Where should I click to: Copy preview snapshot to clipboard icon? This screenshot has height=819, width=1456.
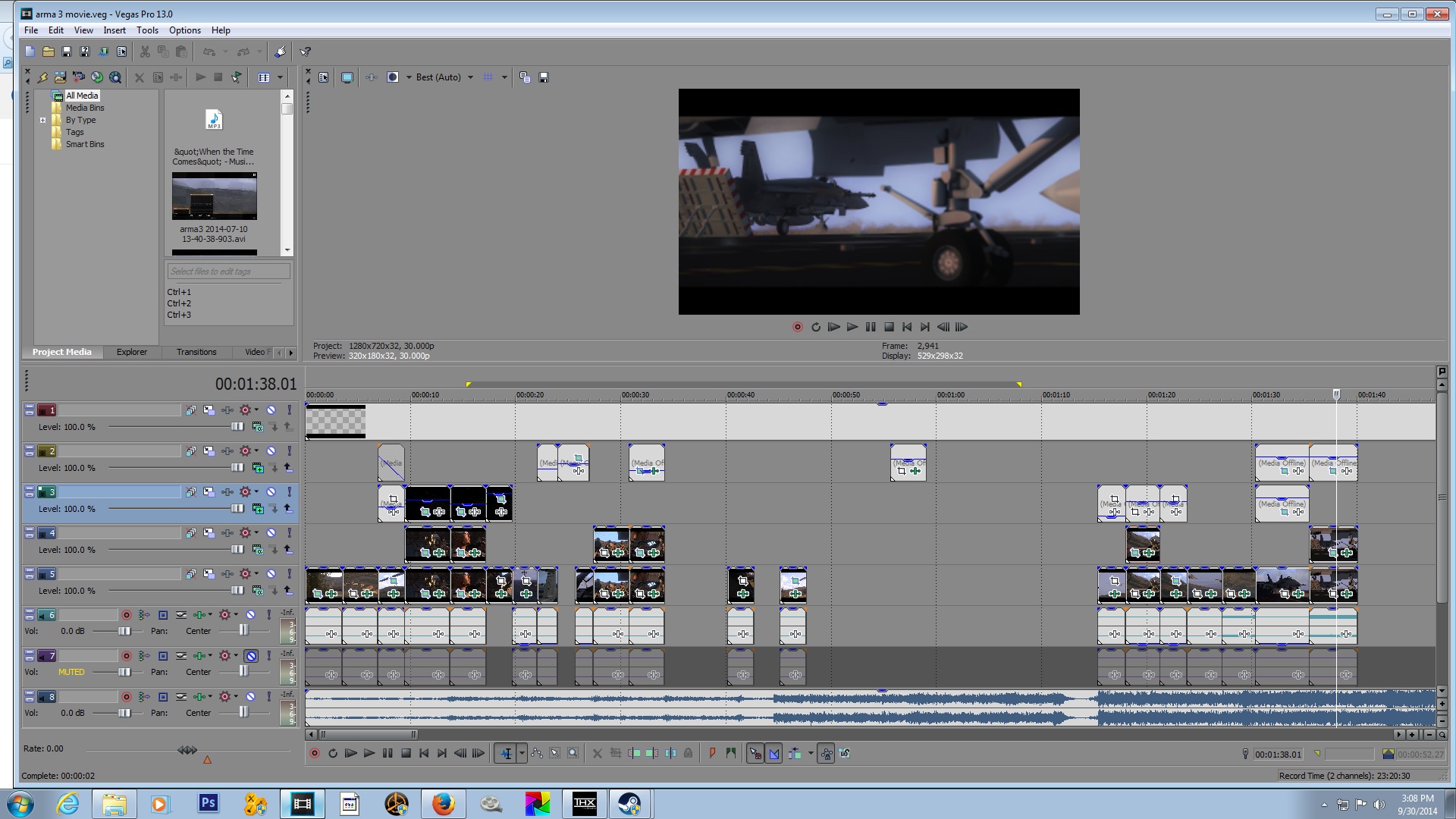point(525,77)
